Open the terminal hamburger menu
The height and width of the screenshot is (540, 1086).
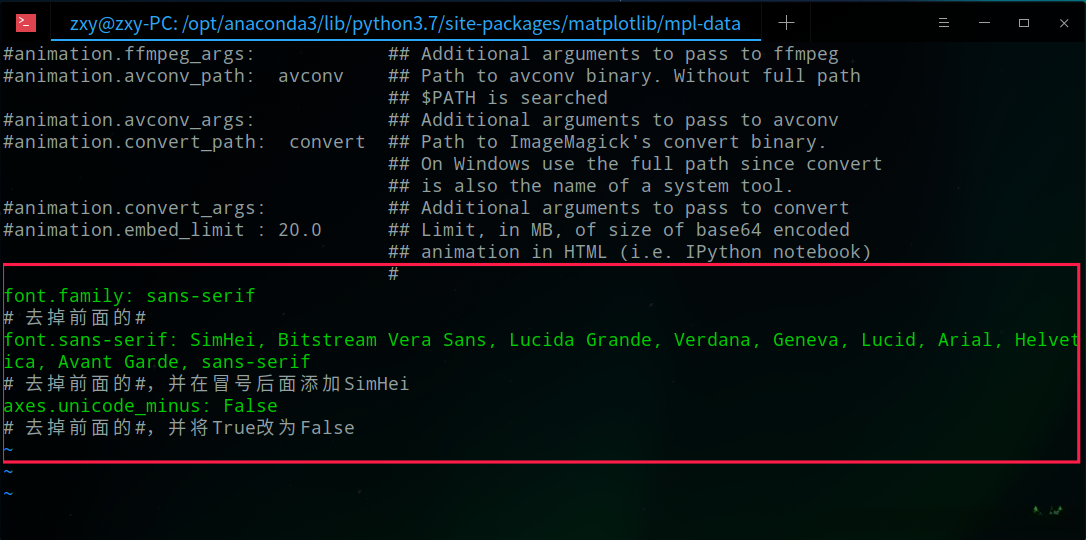pos(944,22)
